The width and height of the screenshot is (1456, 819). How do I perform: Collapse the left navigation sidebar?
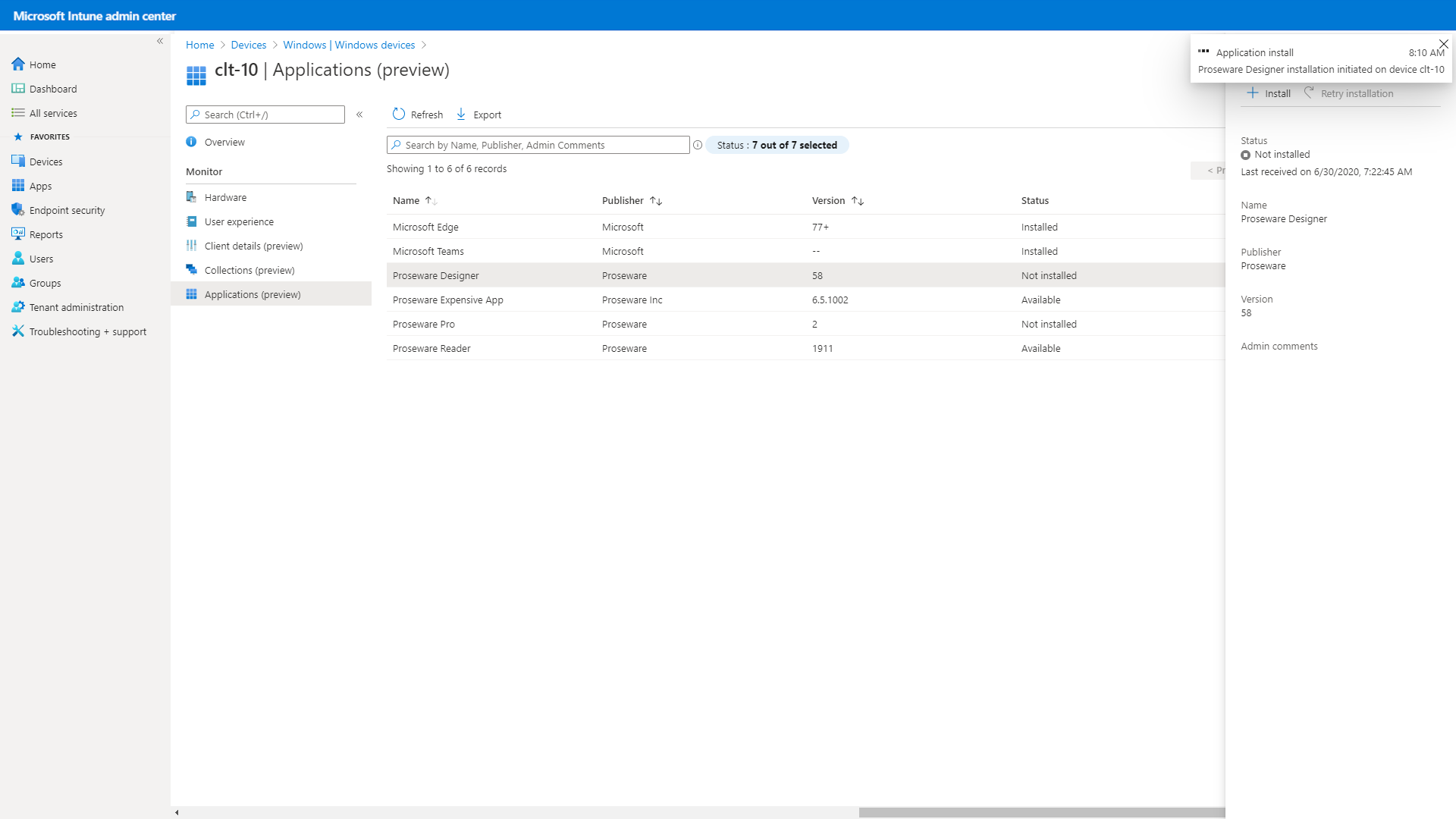click(x=160, y=41)
